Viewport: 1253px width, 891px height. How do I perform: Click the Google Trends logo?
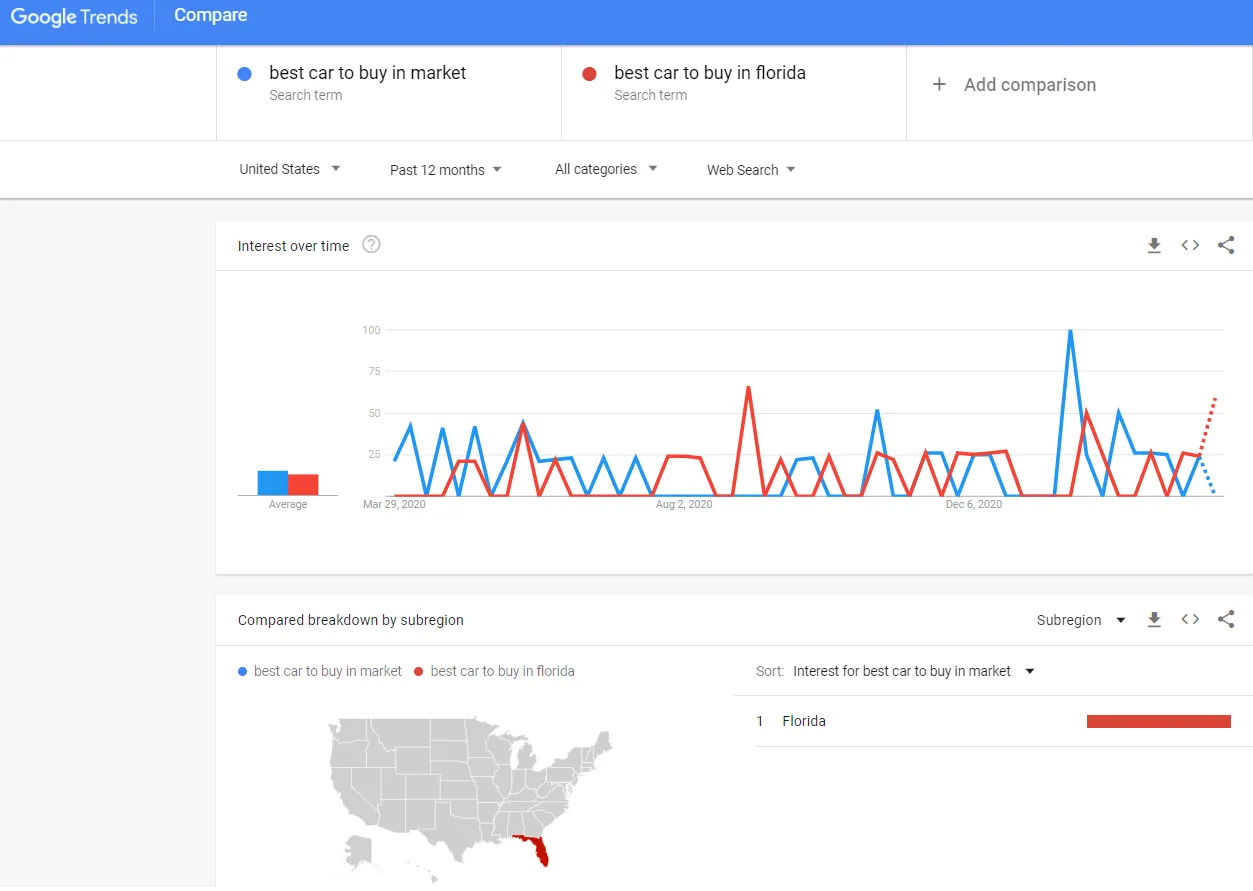(74, 17)
